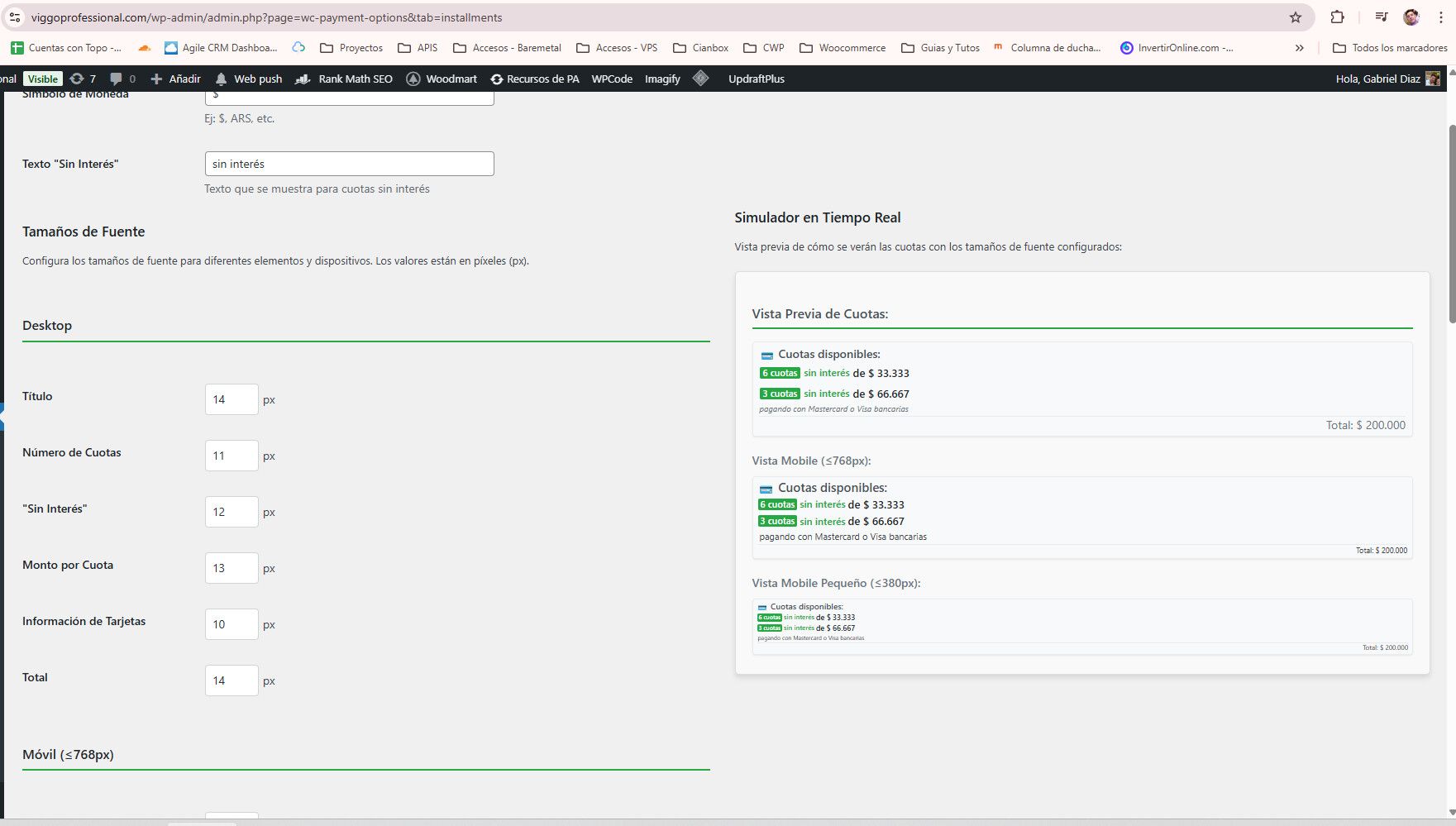This screenshot has width=1456, height=826.
Task: Click the Texto "Sin Interés" input field
Action: click(349, 164)
